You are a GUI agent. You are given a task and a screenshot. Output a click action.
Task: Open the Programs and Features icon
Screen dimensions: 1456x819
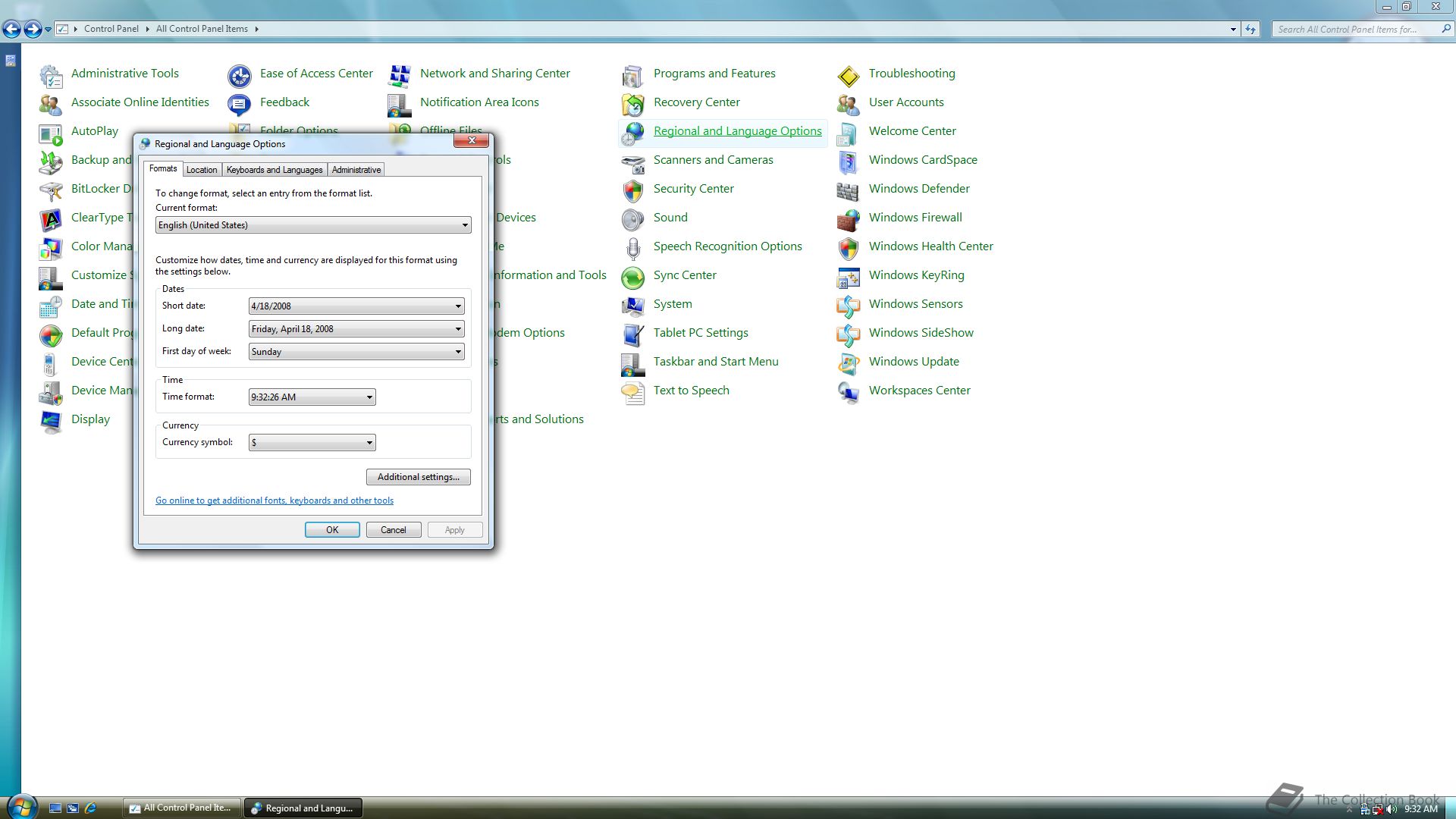click(633, 76)
